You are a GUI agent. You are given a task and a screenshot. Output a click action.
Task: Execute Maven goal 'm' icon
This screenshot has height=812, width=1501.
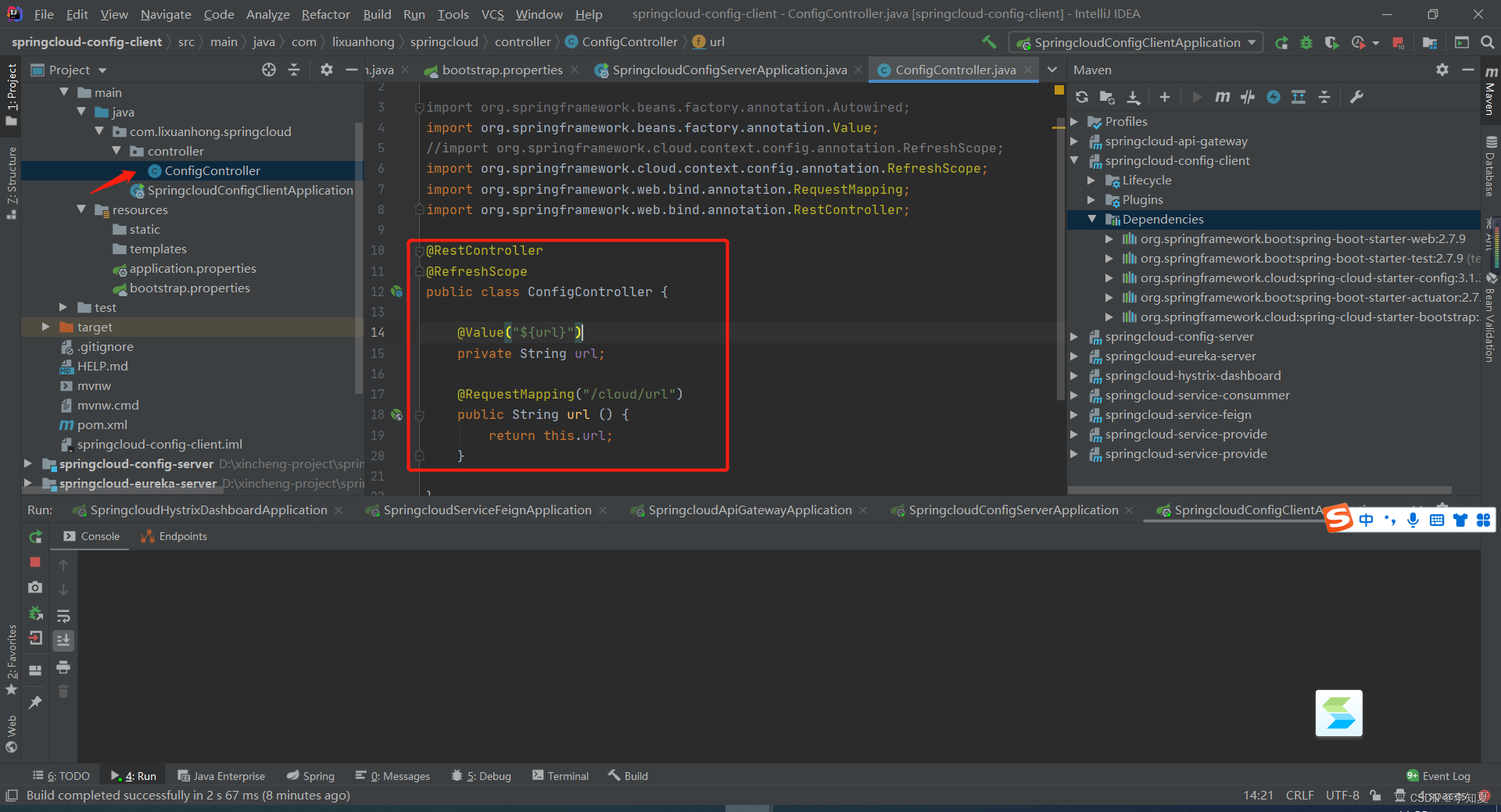1223,97
